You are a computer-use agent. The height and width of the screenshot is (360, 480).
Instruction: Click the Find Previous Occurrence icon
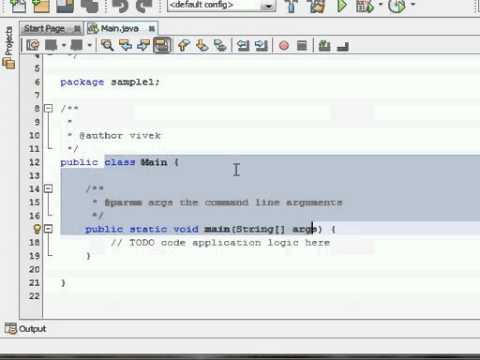point(126,45)
